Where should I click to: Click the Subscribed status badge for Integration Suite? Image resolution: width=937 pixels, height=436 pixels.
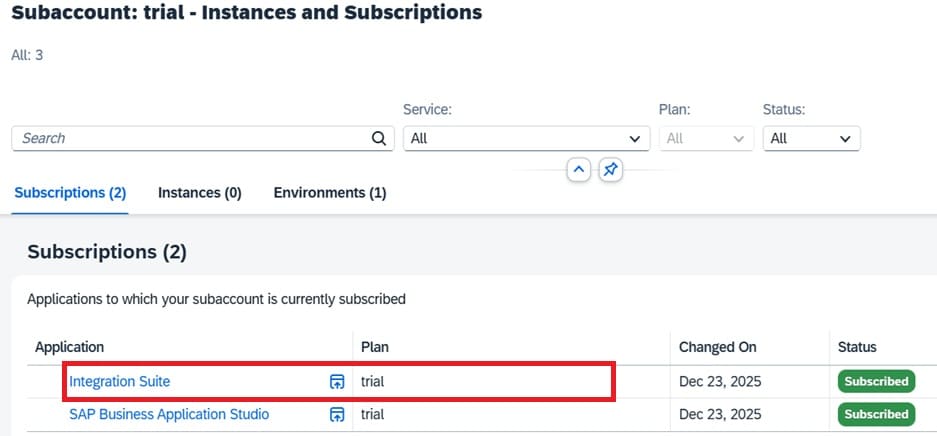coord(876,381)
